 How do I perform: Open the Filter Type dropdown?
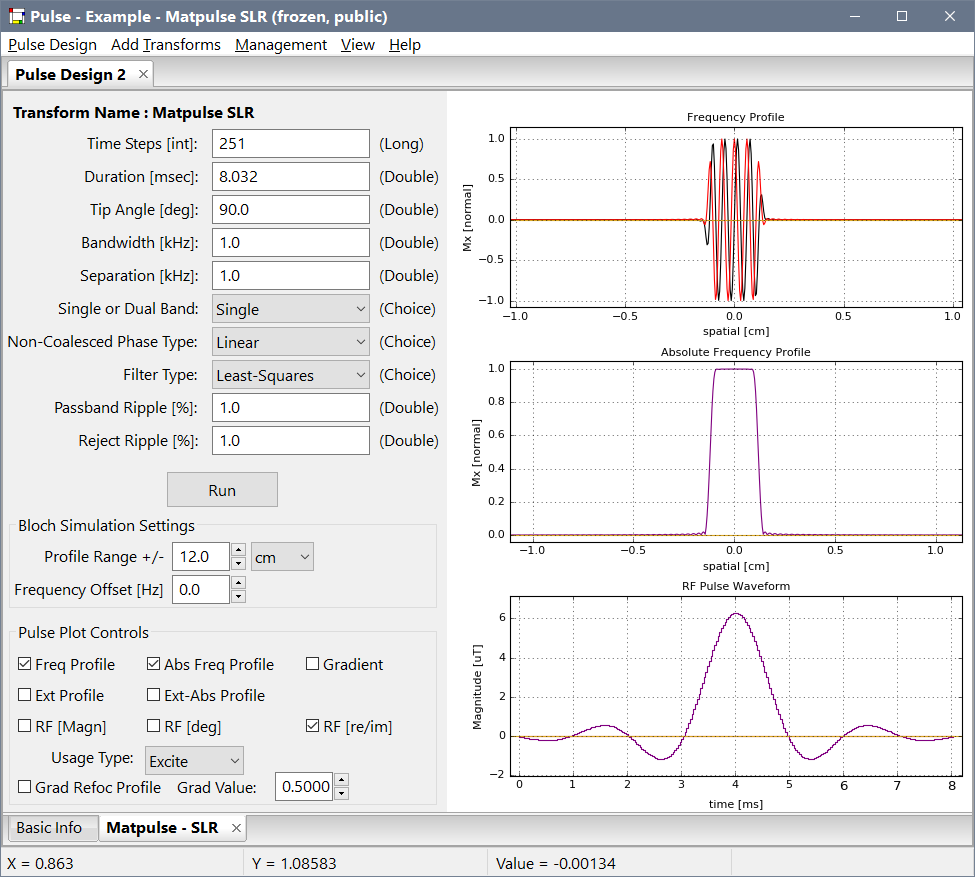click(290, 375)
